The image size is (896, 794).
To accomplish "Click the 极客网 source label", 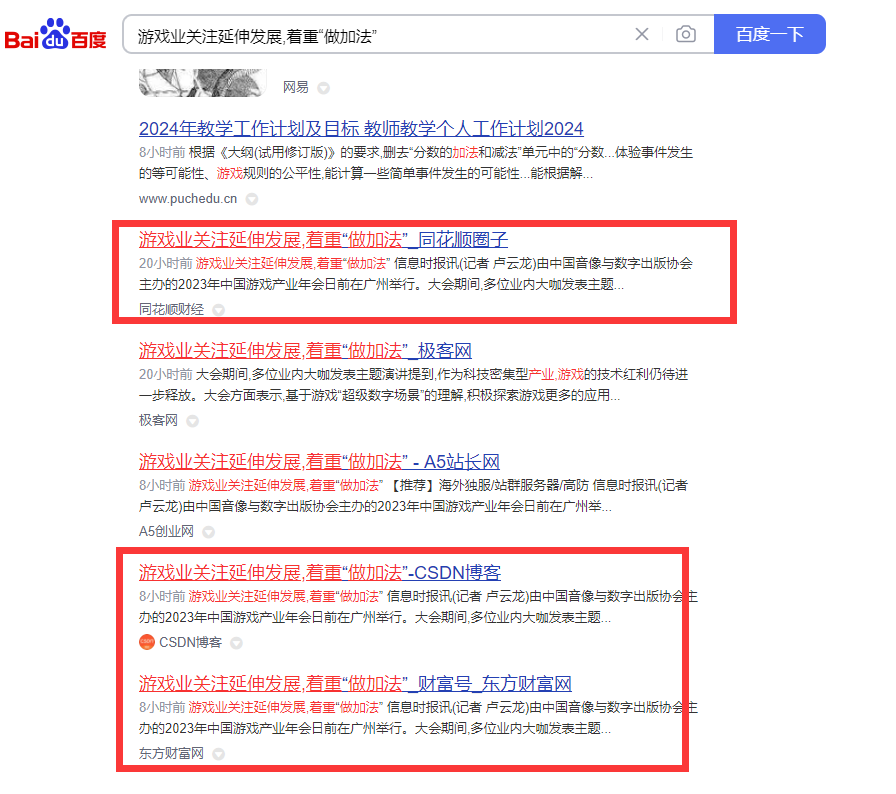I will 158,420.
